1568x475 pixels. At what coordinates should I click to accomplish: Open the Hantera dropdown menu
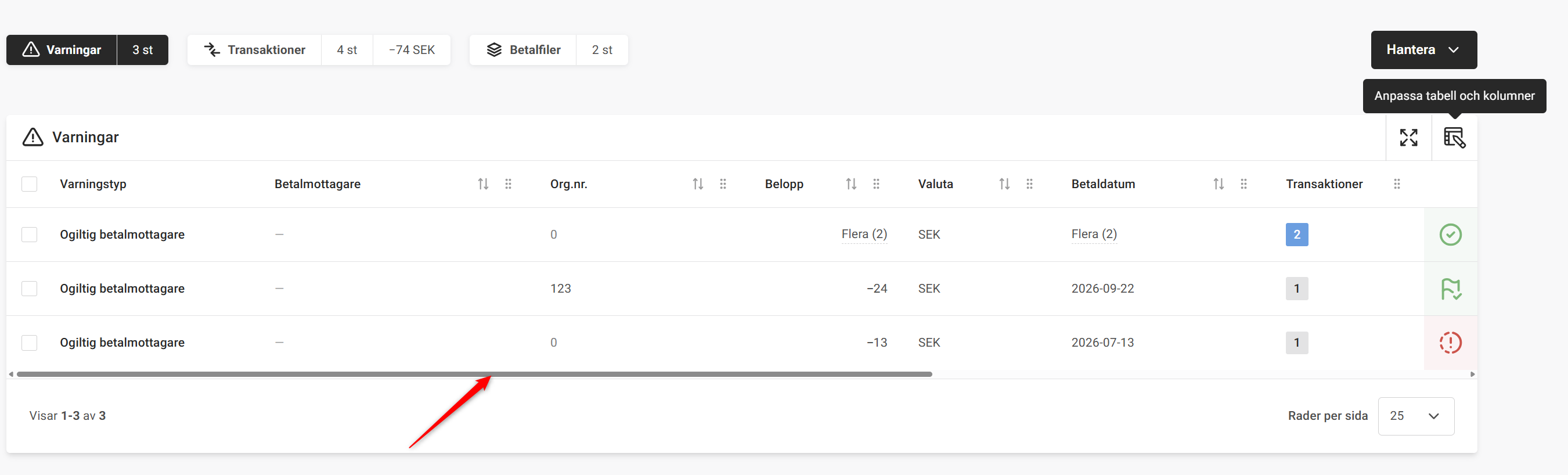tap(1423, 50)
